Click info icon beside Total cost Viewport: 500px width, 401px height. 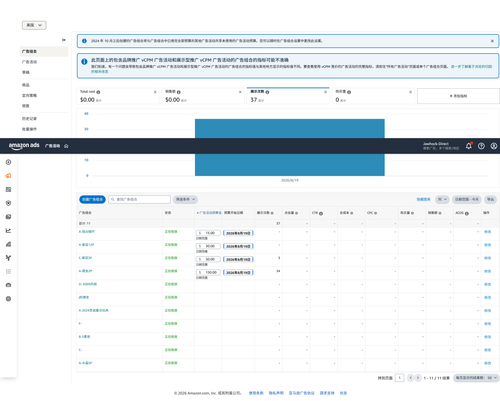[x=98, y=92]
